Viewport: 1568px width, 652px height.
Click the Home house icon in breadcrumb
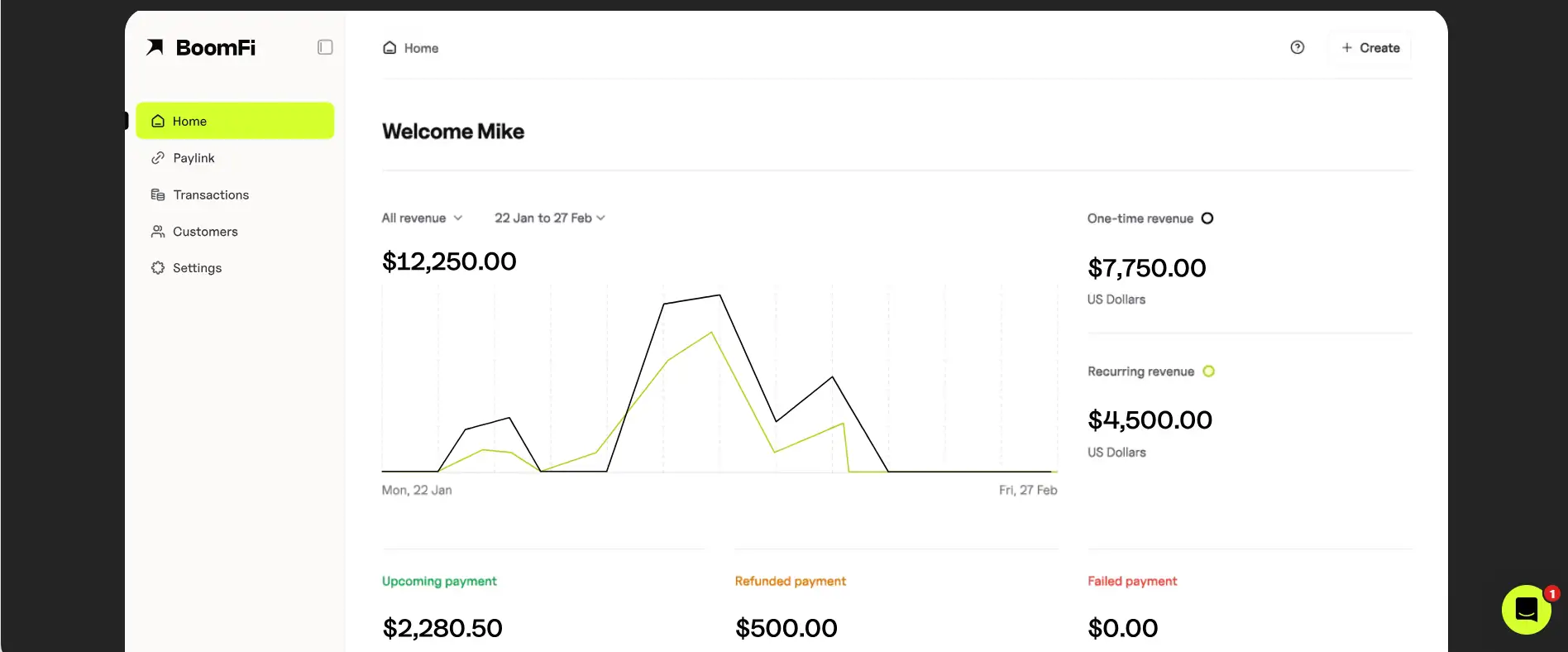tap(390, 48)
